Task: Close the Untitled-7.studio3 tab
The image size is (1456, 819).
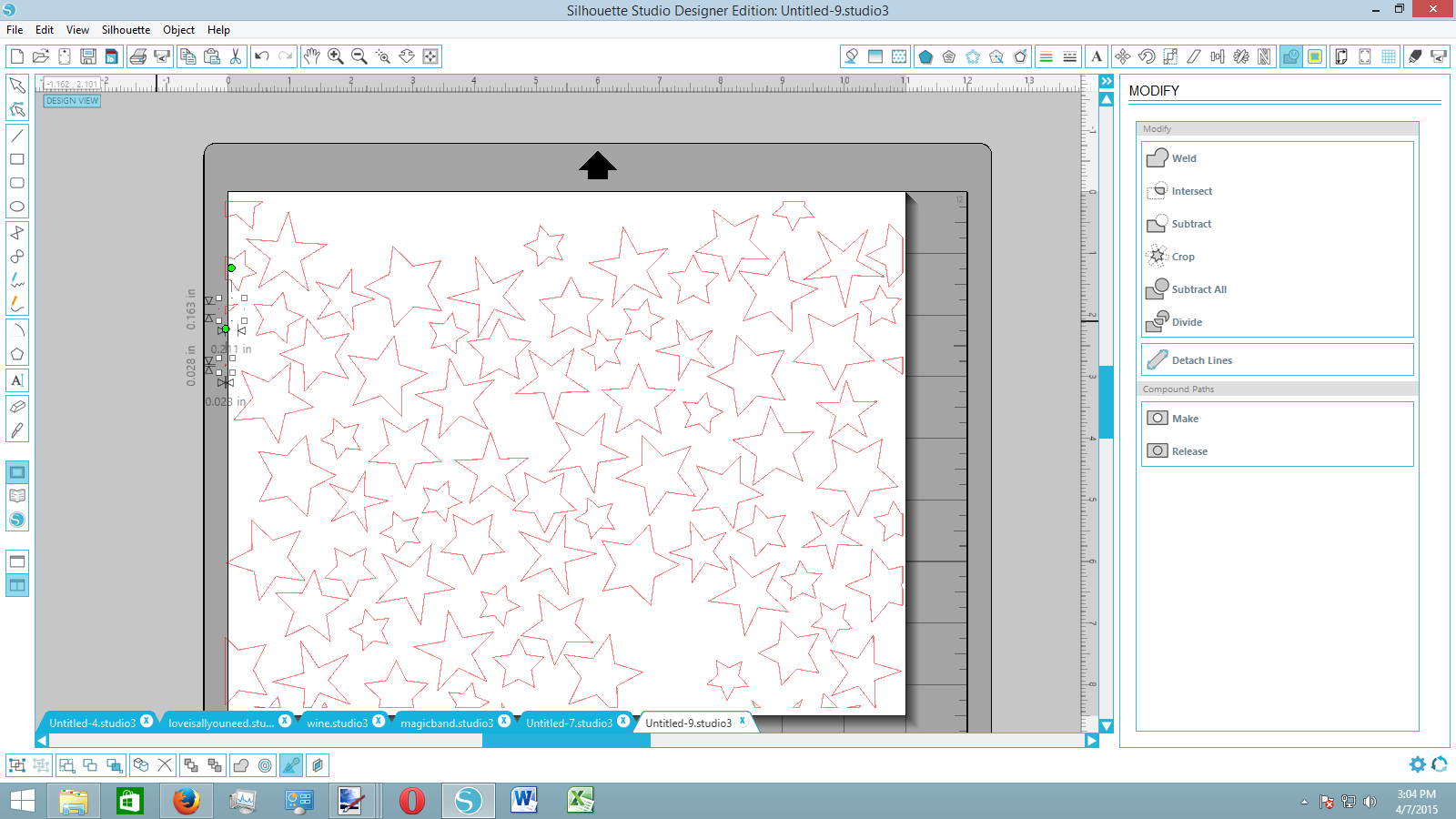Action: (623, 721)
